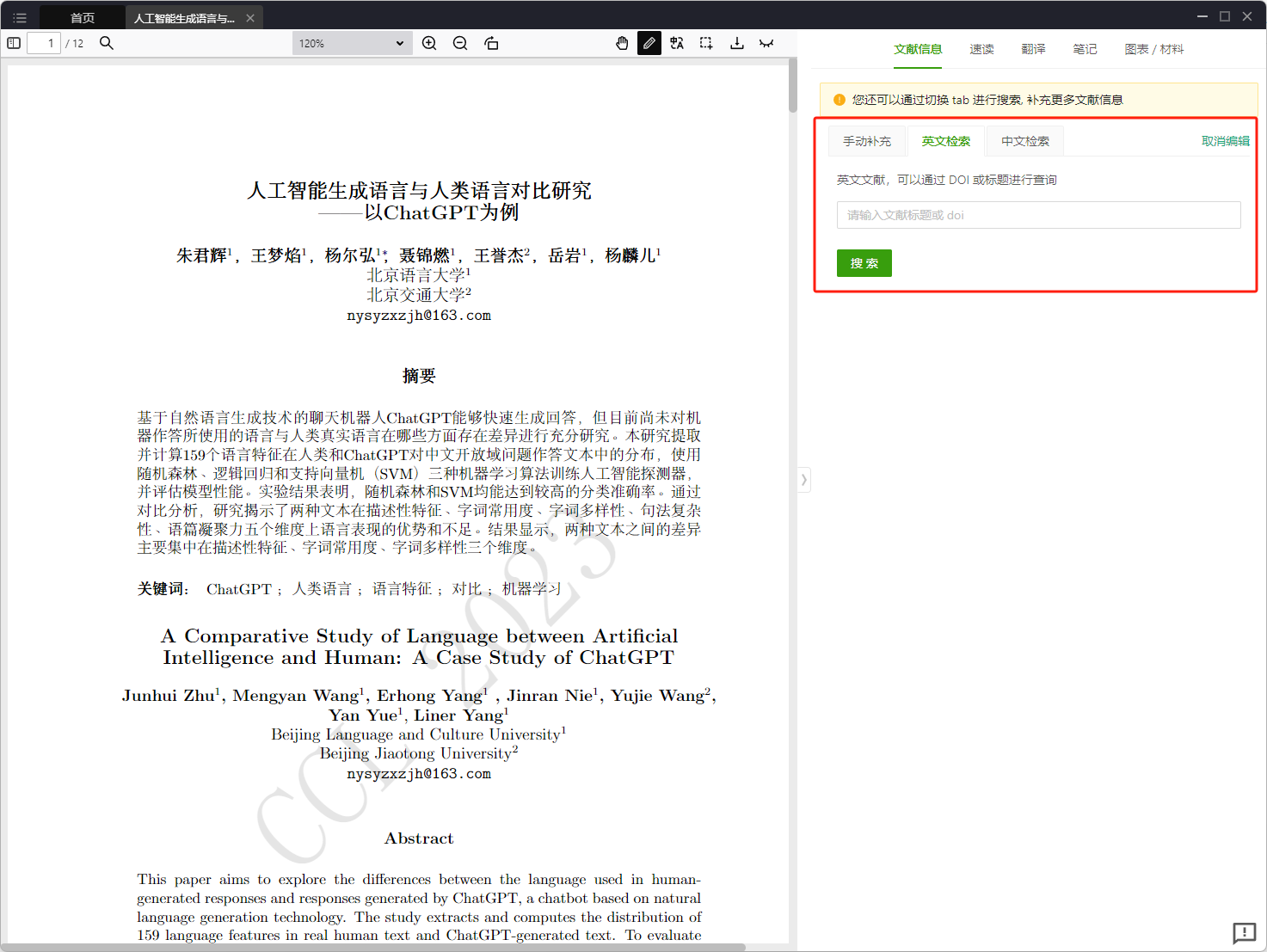Select the 英文检索 sub-tab
This screenshot has width=1267, height=952.
click(x=946, y=141)
